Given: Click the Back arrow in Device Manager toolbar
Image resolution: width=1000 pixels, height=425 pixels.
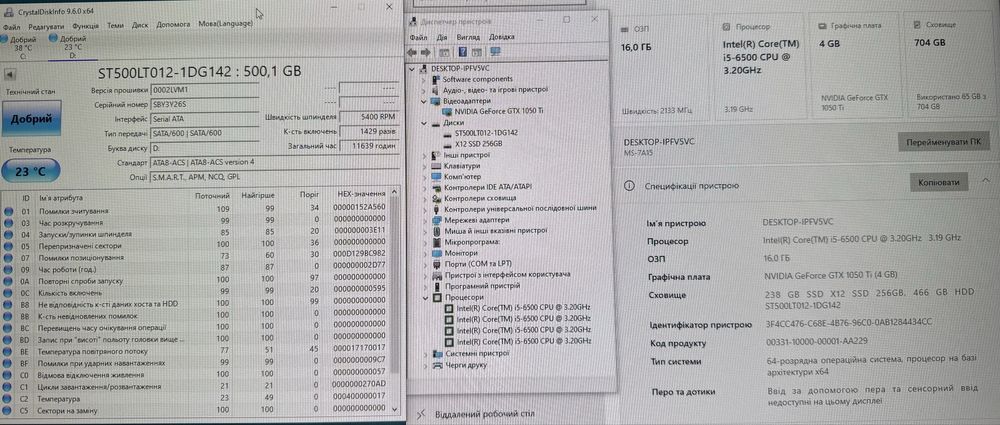Looking at the screenshot, I should click(413, 52).
